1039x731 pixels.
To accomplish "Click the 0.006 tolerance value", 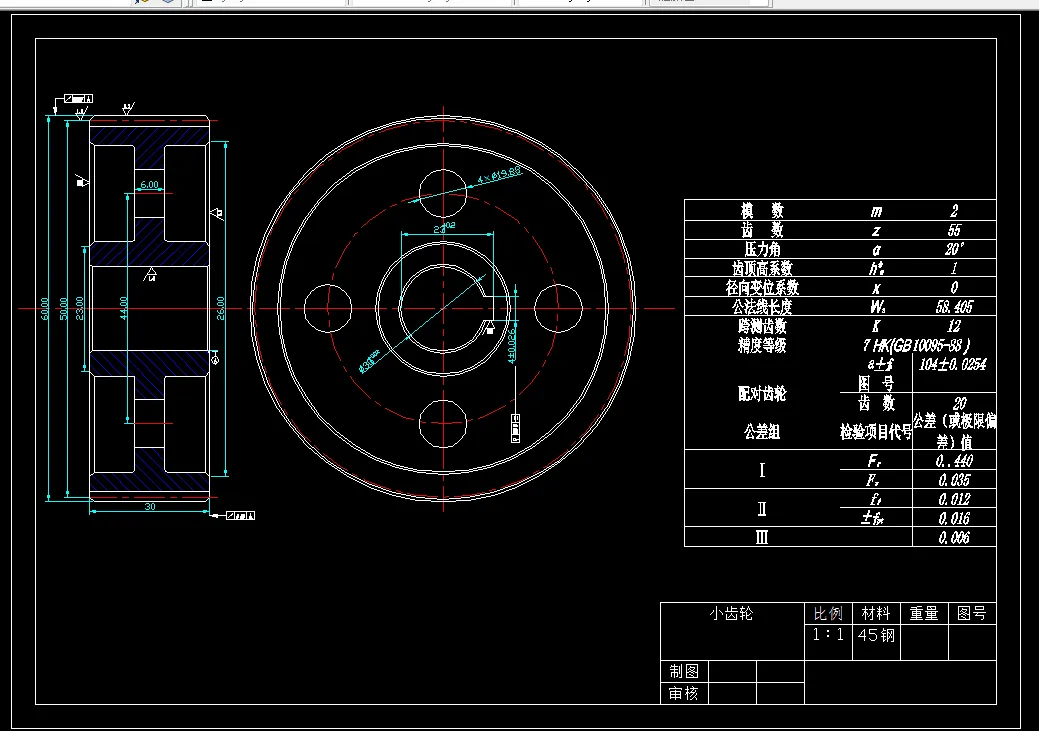I will (954, 537).
